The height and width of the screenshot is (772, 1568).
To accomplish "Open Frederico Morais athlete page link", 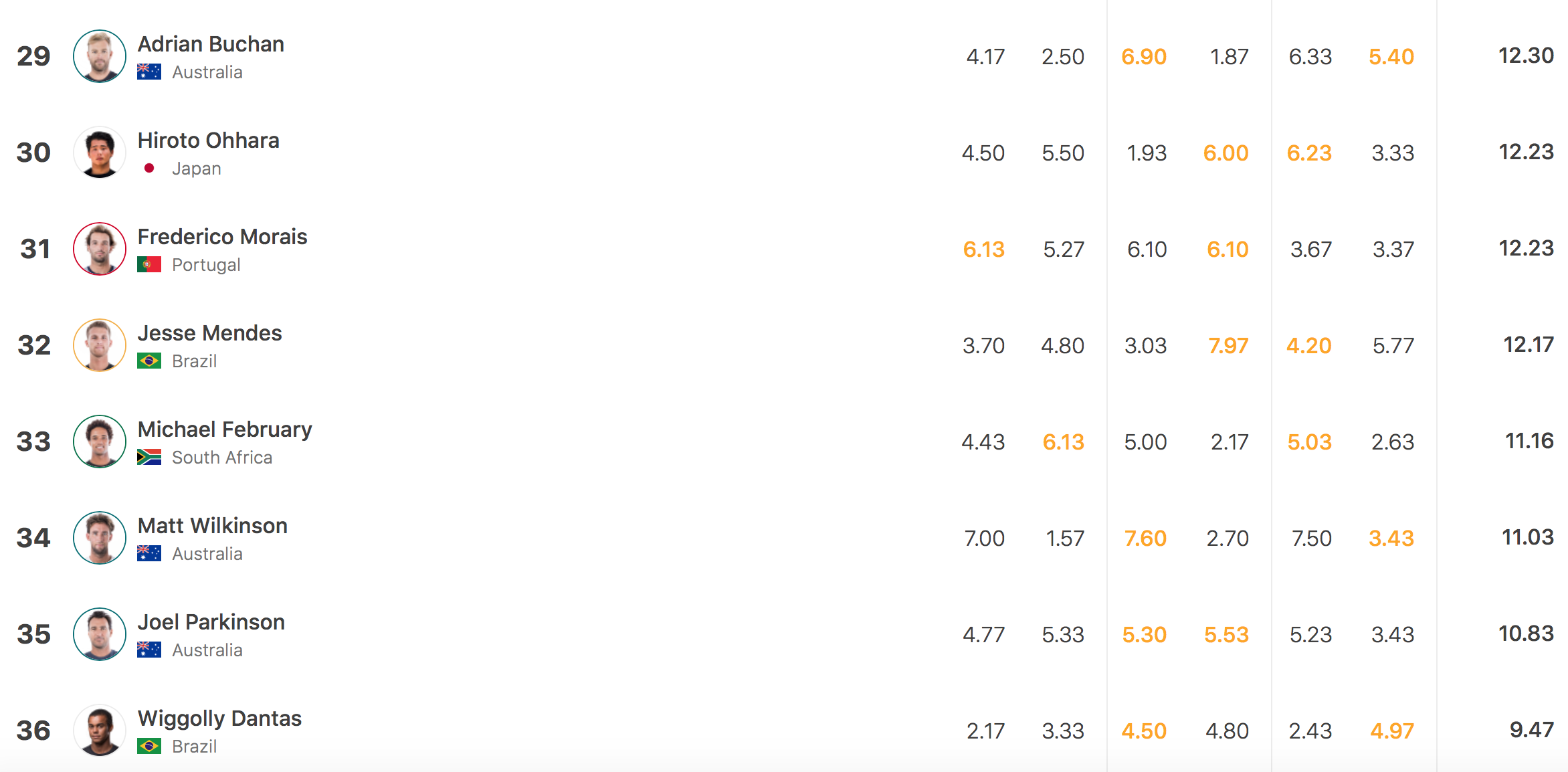I will [x=222, y=237].
